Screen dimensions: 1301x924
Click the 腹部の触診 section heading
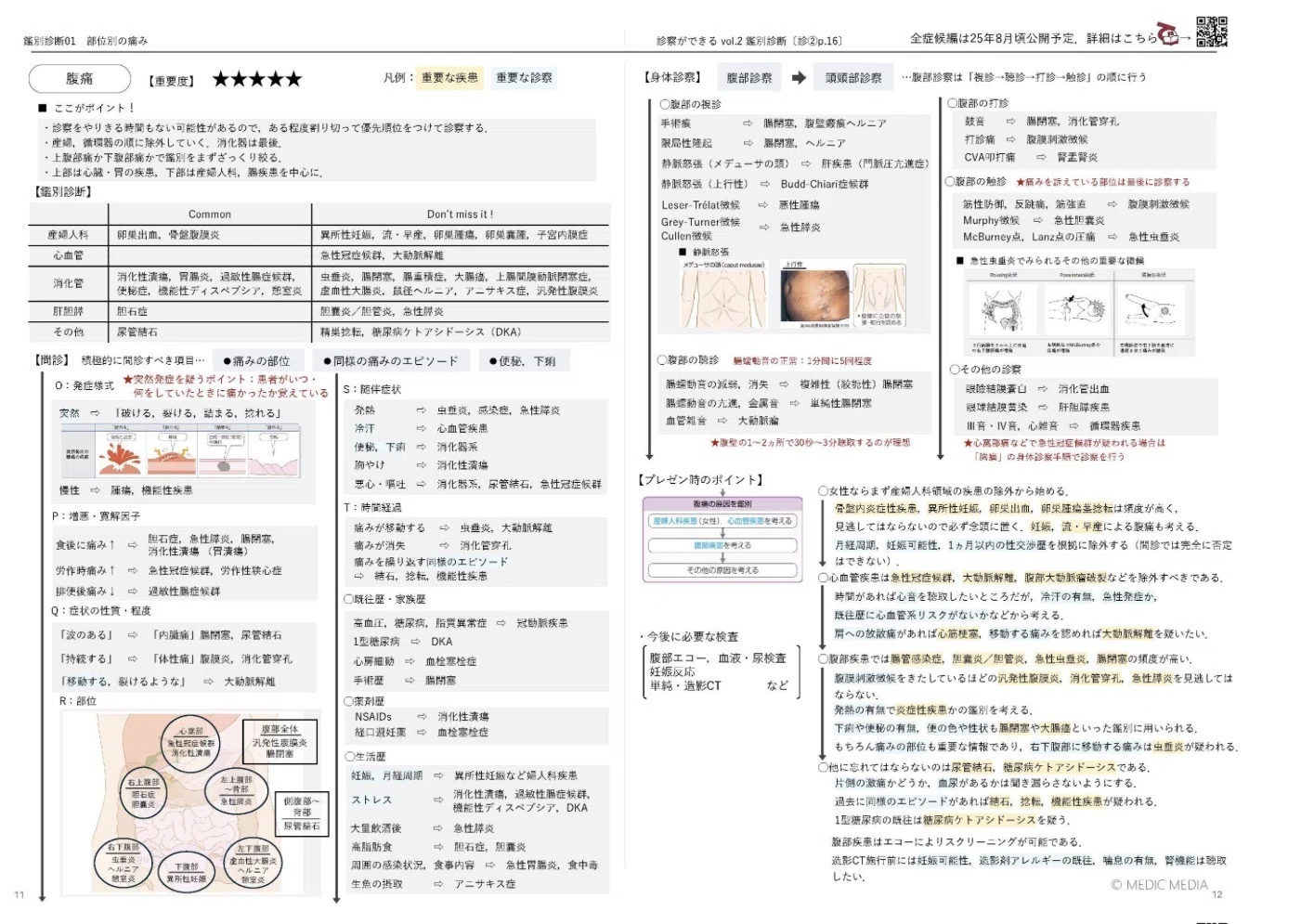point(976,182)
